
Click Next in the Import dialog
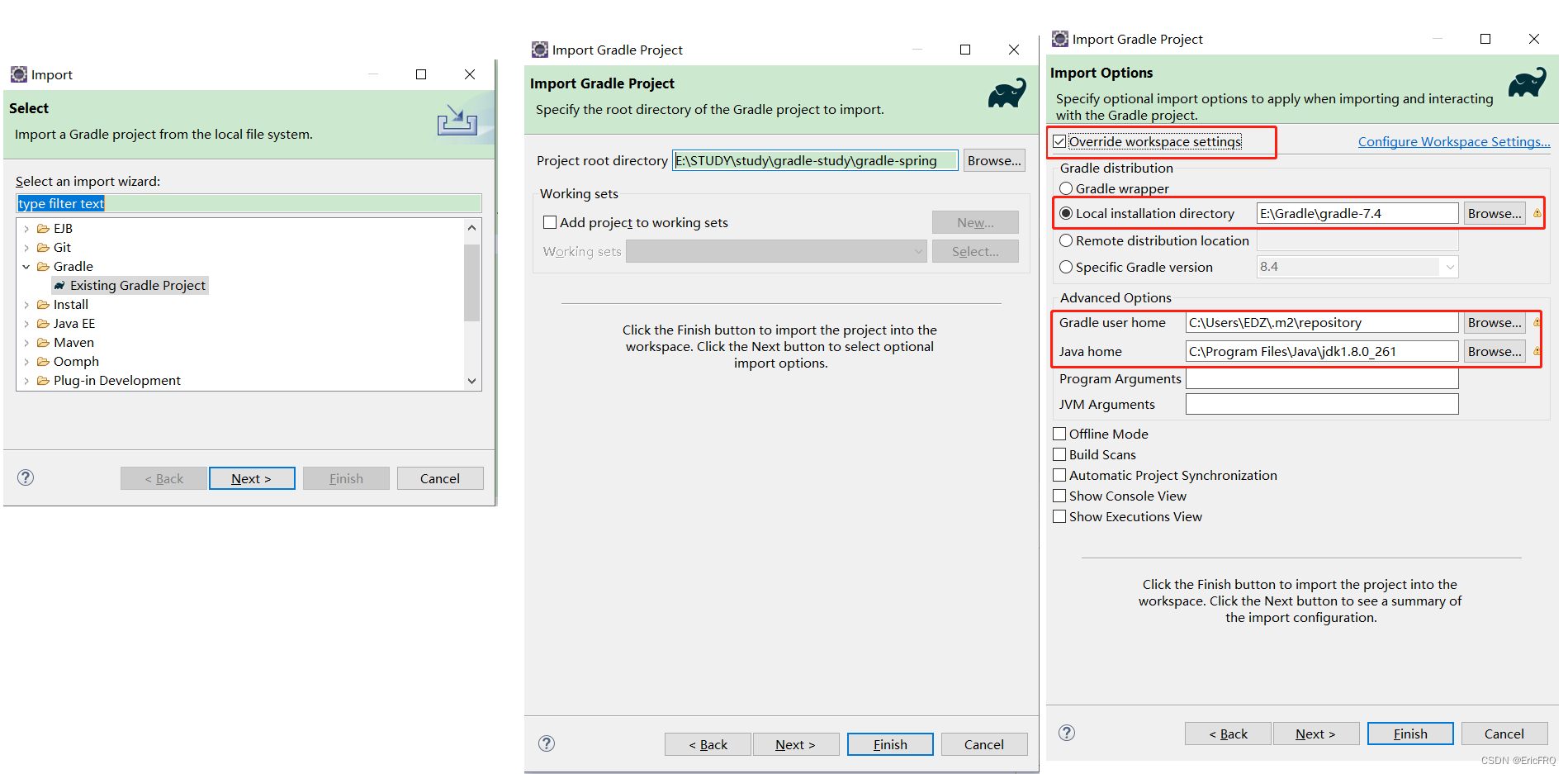(x=252, y=478)
